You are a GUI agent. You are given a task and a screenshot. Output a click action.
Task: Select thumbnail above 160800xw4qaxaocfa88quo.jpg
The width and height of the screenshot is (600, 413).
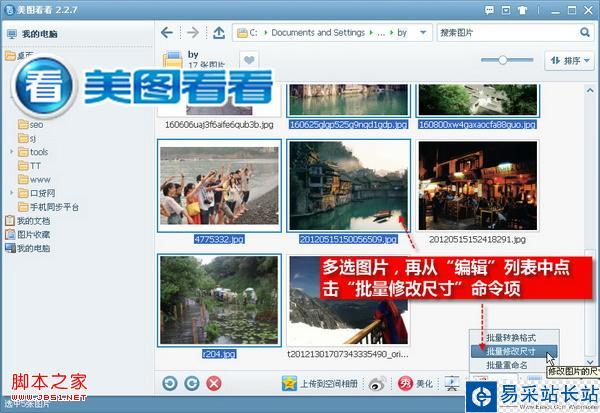tap(478, 100)
